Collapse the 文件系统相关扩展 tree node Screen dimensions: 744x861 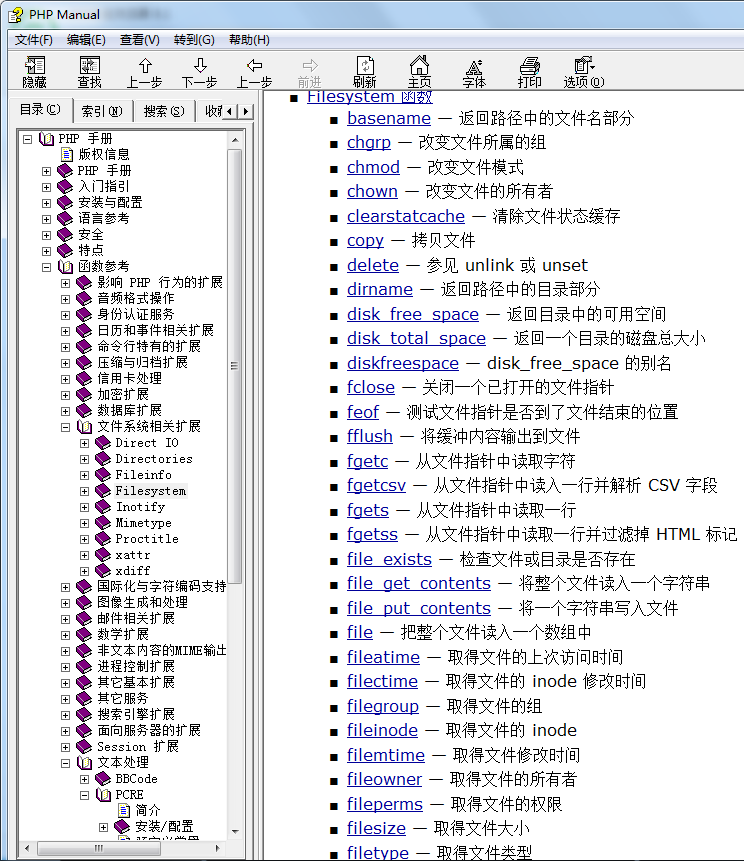[65, 427]
